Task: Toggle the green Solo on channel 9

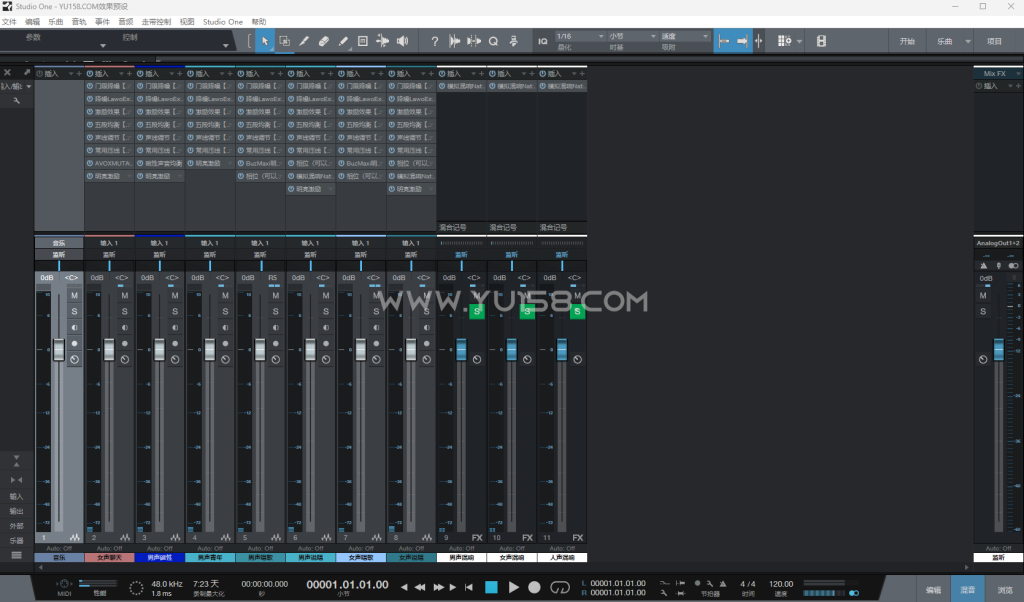Action: [477, 312]
